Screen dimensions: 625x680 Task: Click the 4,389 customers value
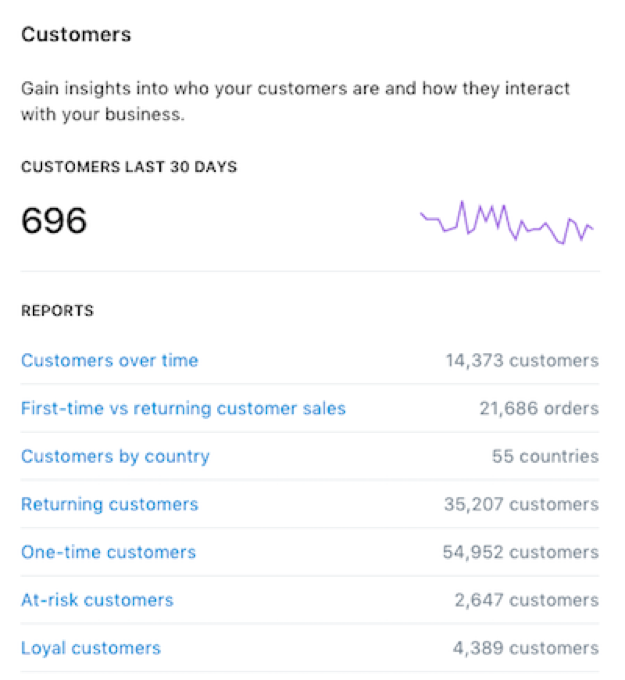526,649
